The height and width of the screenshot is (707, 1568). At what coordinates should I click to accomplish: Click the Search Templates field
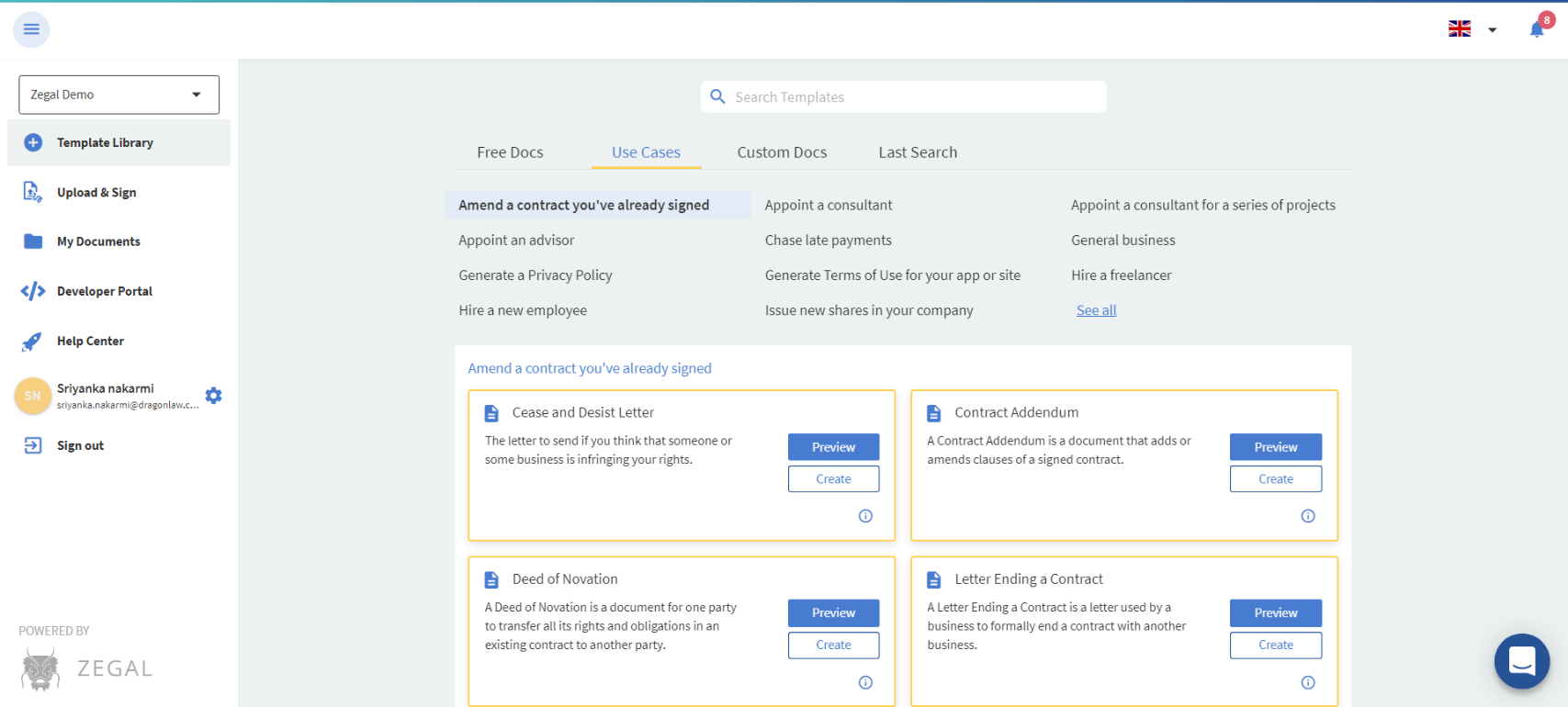pos(903,96)
